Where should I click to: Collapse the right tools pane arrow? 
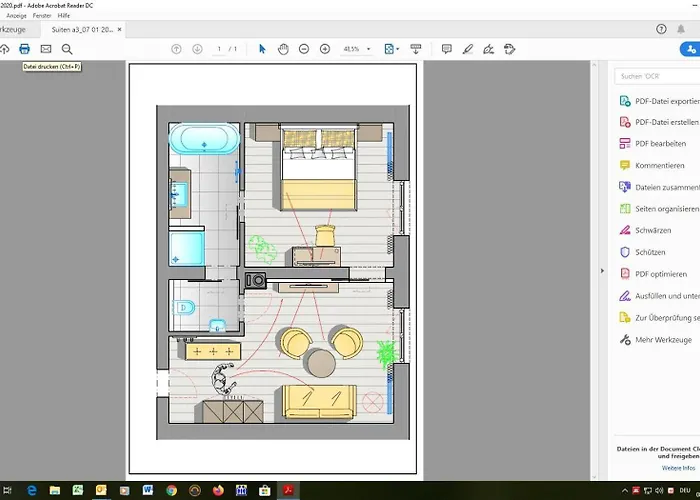pyautogui.click(x=601, y=270)
